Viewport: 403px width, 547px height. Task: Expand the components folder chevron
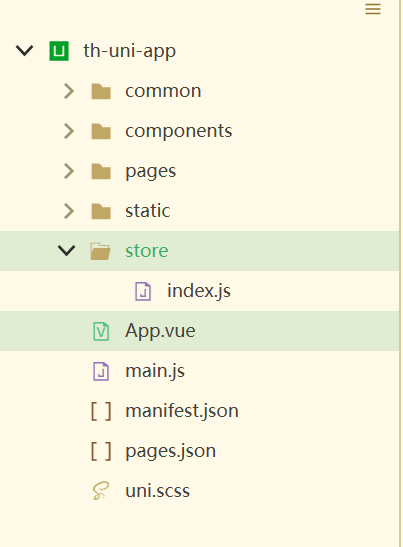click(69, 131)
